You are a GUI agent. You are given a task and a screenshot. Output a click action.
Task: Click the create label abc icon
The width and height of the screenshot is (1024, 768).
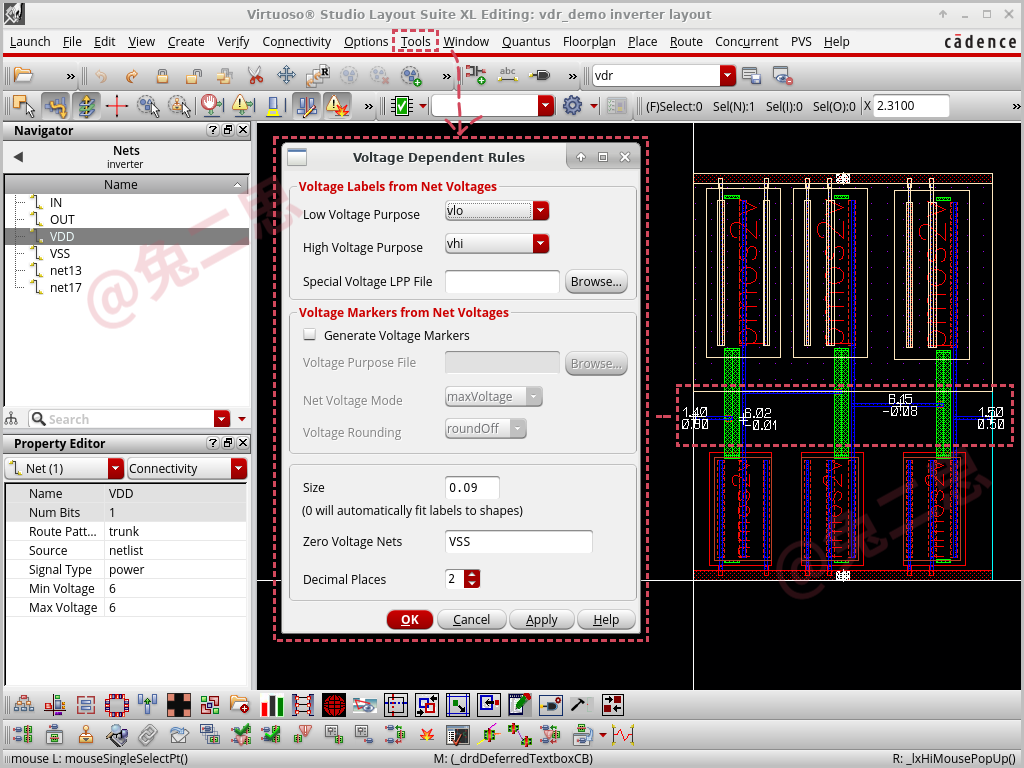click(x=506, y=74)
